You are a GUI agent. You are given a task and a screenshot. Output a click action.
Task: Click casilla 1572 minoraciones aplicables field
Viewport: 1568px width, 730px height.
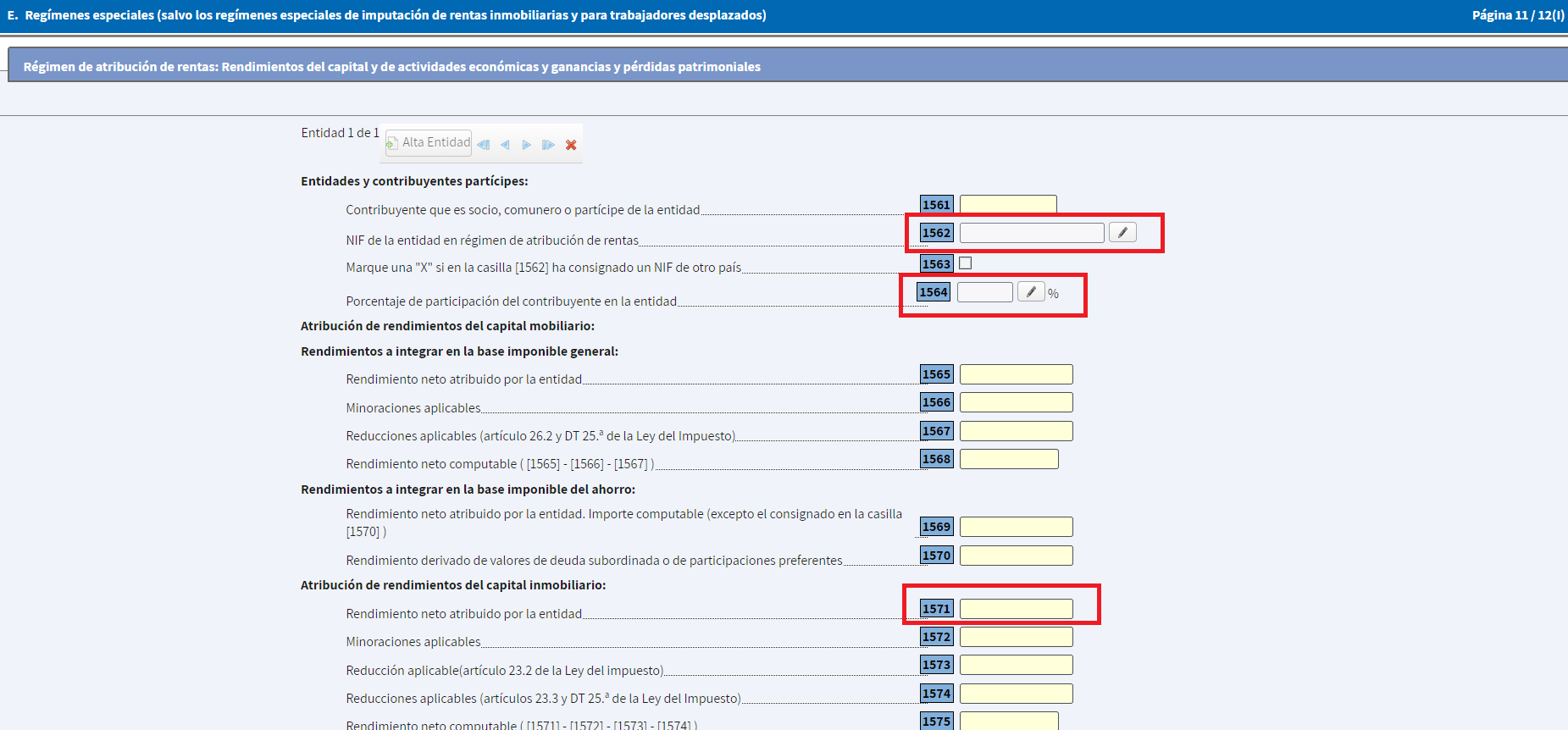click(1016, 637)
